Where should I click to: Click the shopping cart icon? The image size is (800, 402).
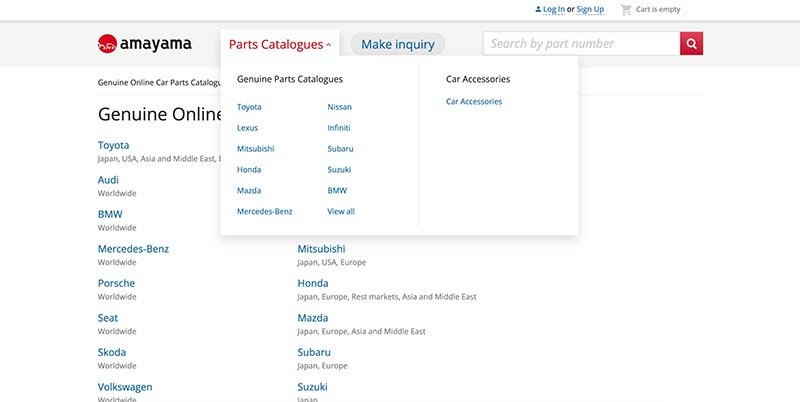pyautogui.click(x=626, y=9)
